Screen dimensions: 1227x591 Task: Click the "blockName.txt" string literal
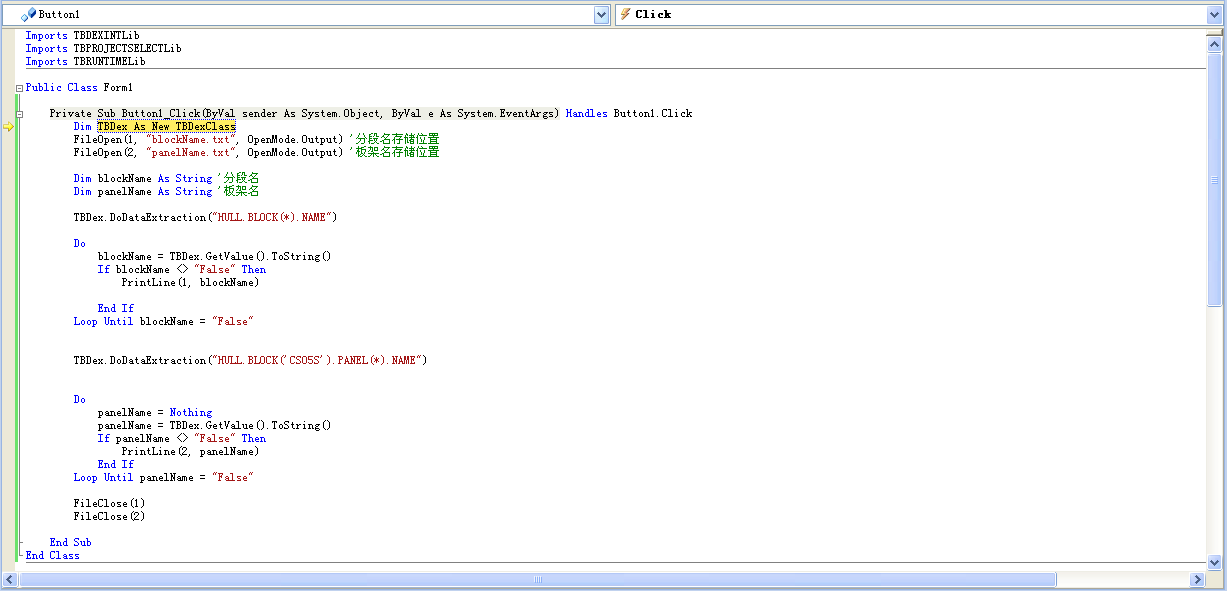click(x=192, y=140)
